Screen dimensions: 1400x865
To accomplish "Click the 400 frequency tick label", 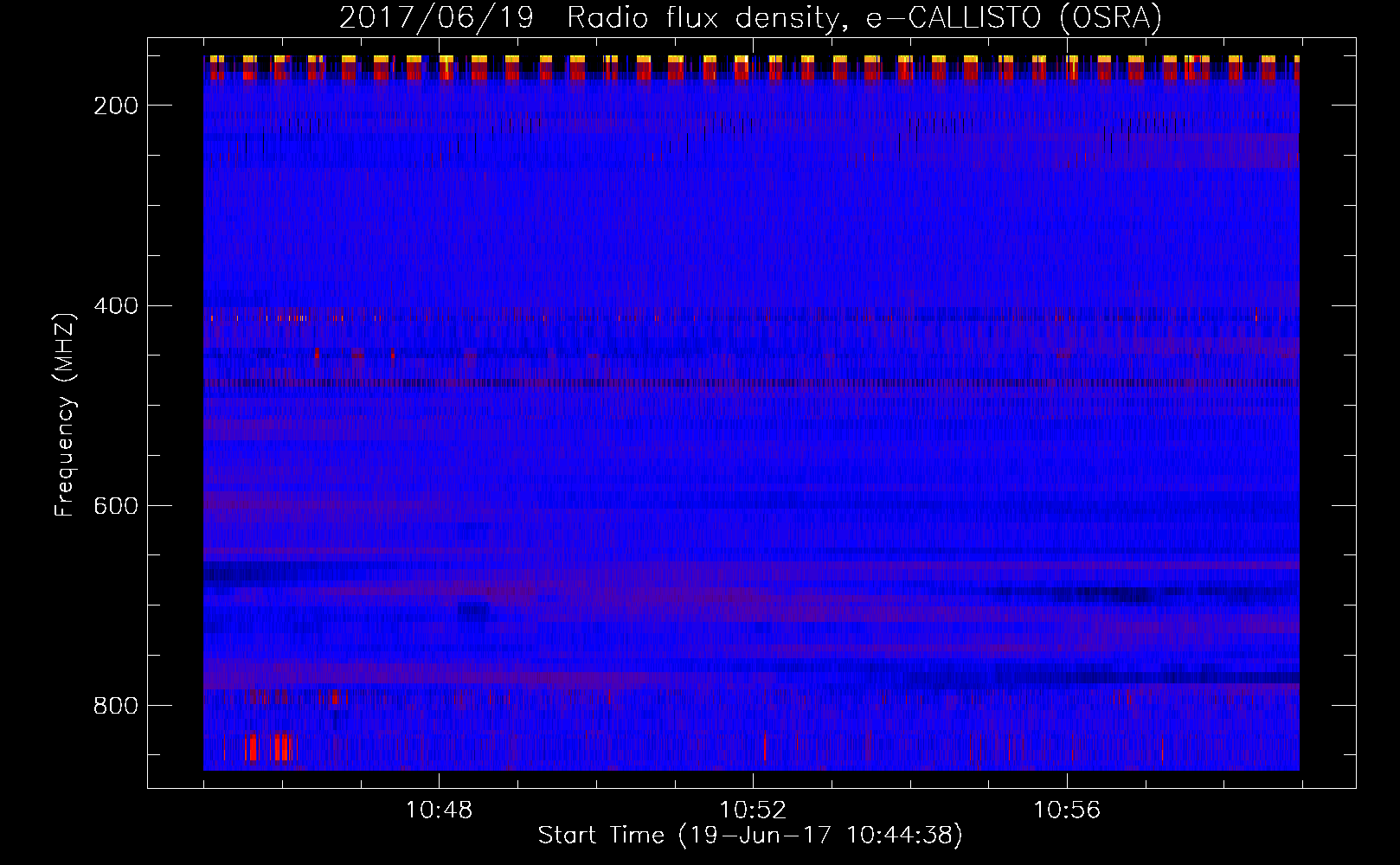I will coord(116,306).
